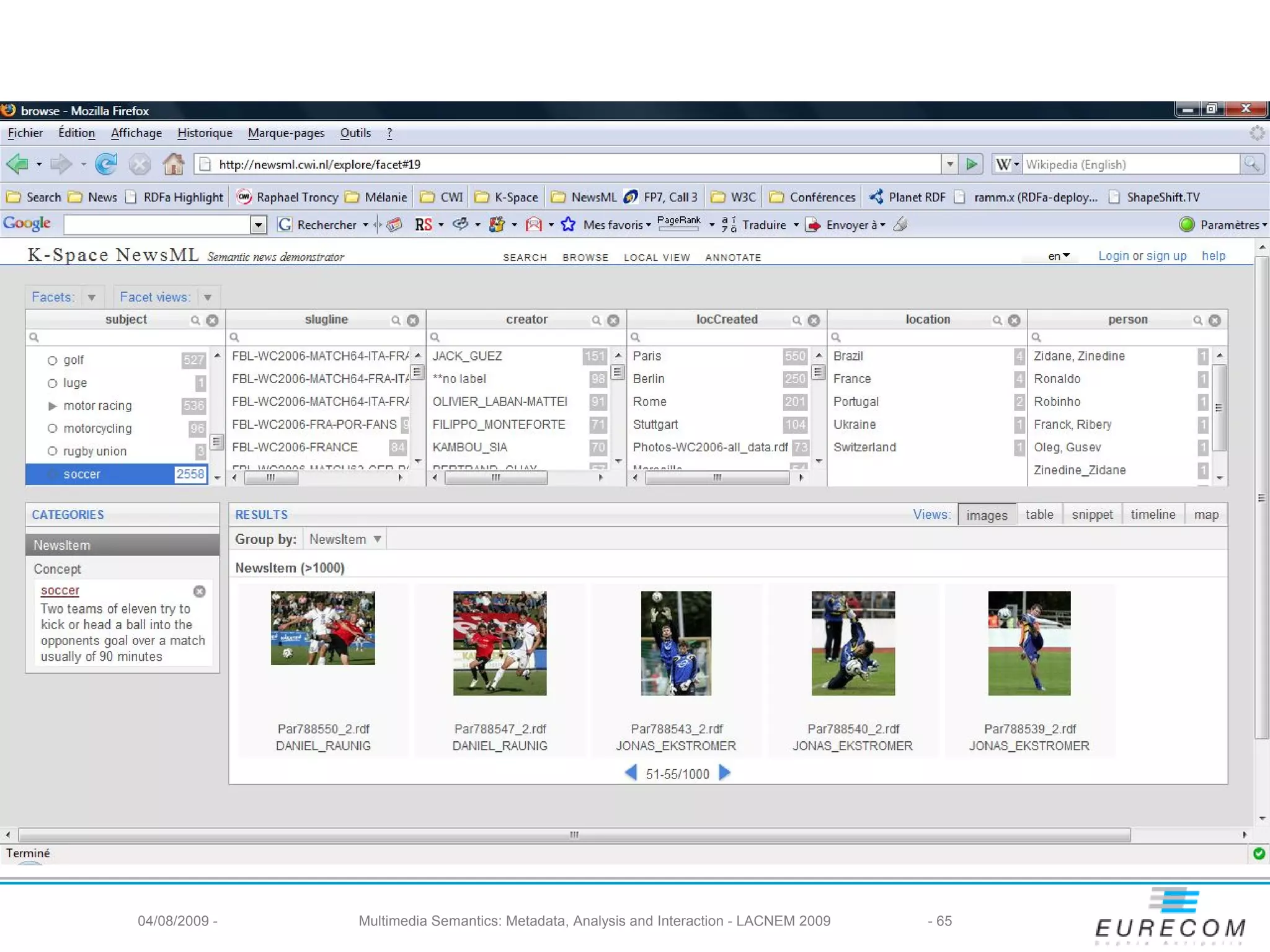
Task: Click the Firefox home icon
Action: click(173, 164)
